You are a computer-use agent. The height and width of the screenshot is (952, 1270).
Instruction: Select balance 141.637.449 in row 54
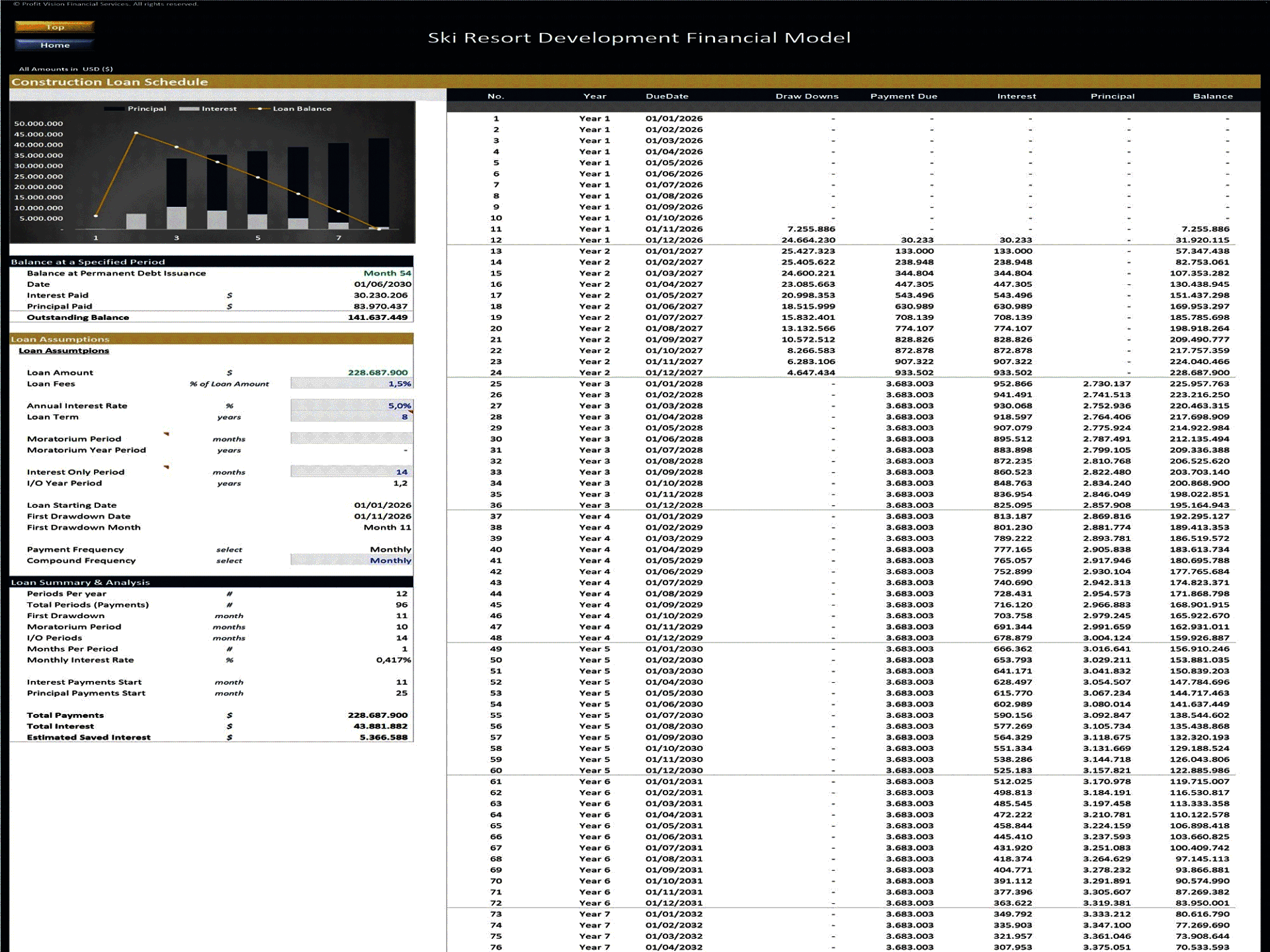click(x=1199, y=704)
